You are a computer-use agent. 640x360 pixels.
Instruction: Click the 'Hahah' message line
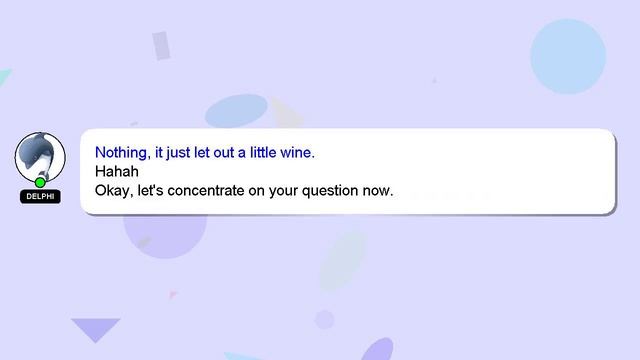pos(117,171)
